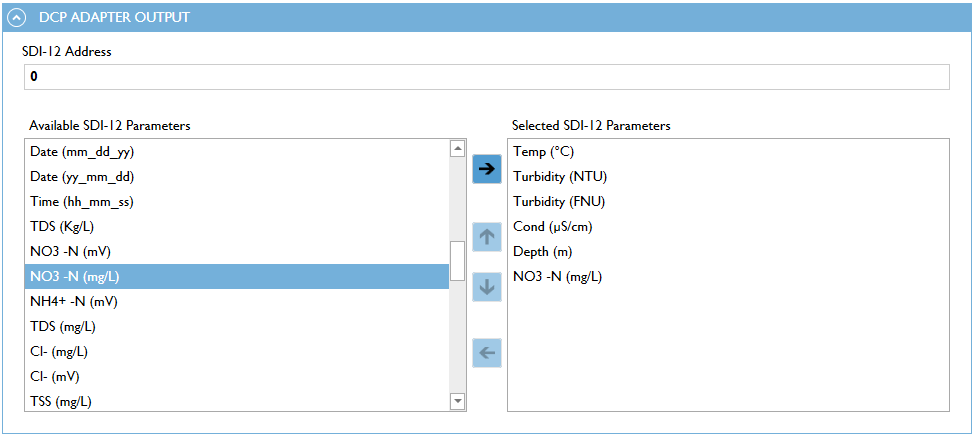Viewport: 974px width, 436px height.
Task: Click the right arrow add-parameter button
Action: point(486,169)
